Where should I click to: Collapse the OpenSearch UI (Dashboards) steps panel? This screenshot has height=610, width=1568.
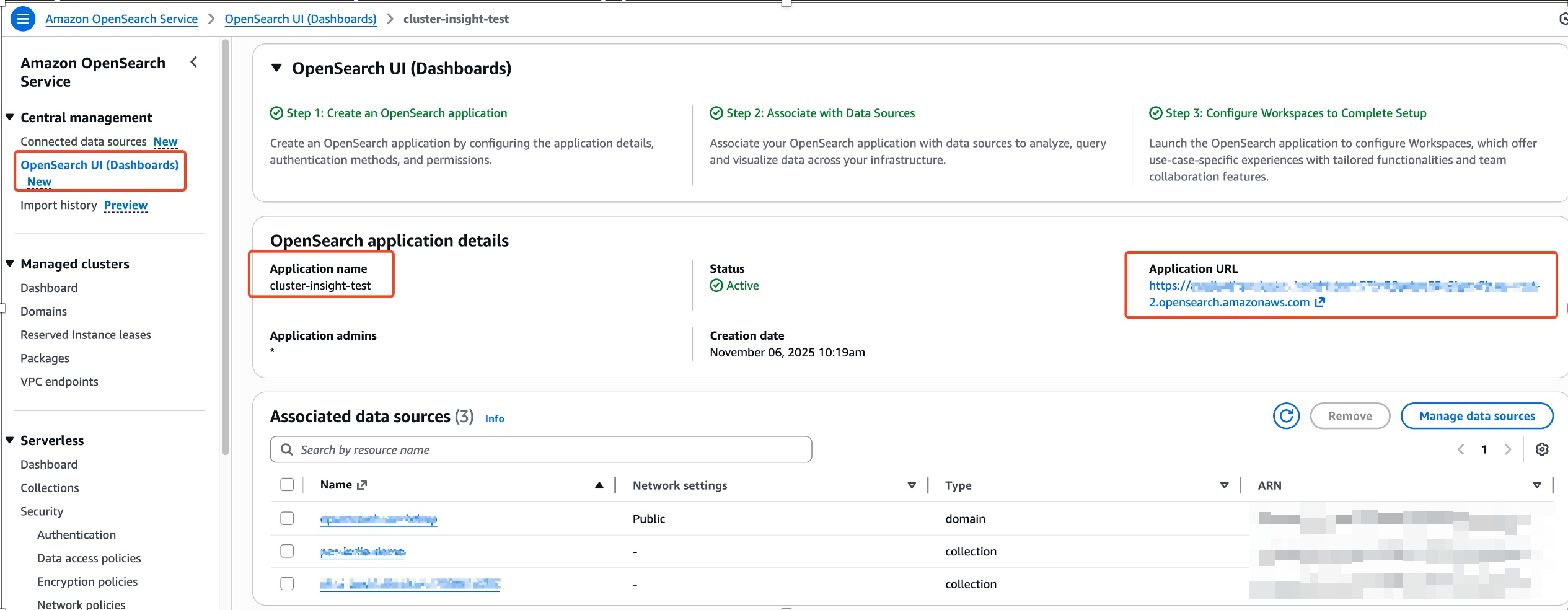click(x=277, y=68)
